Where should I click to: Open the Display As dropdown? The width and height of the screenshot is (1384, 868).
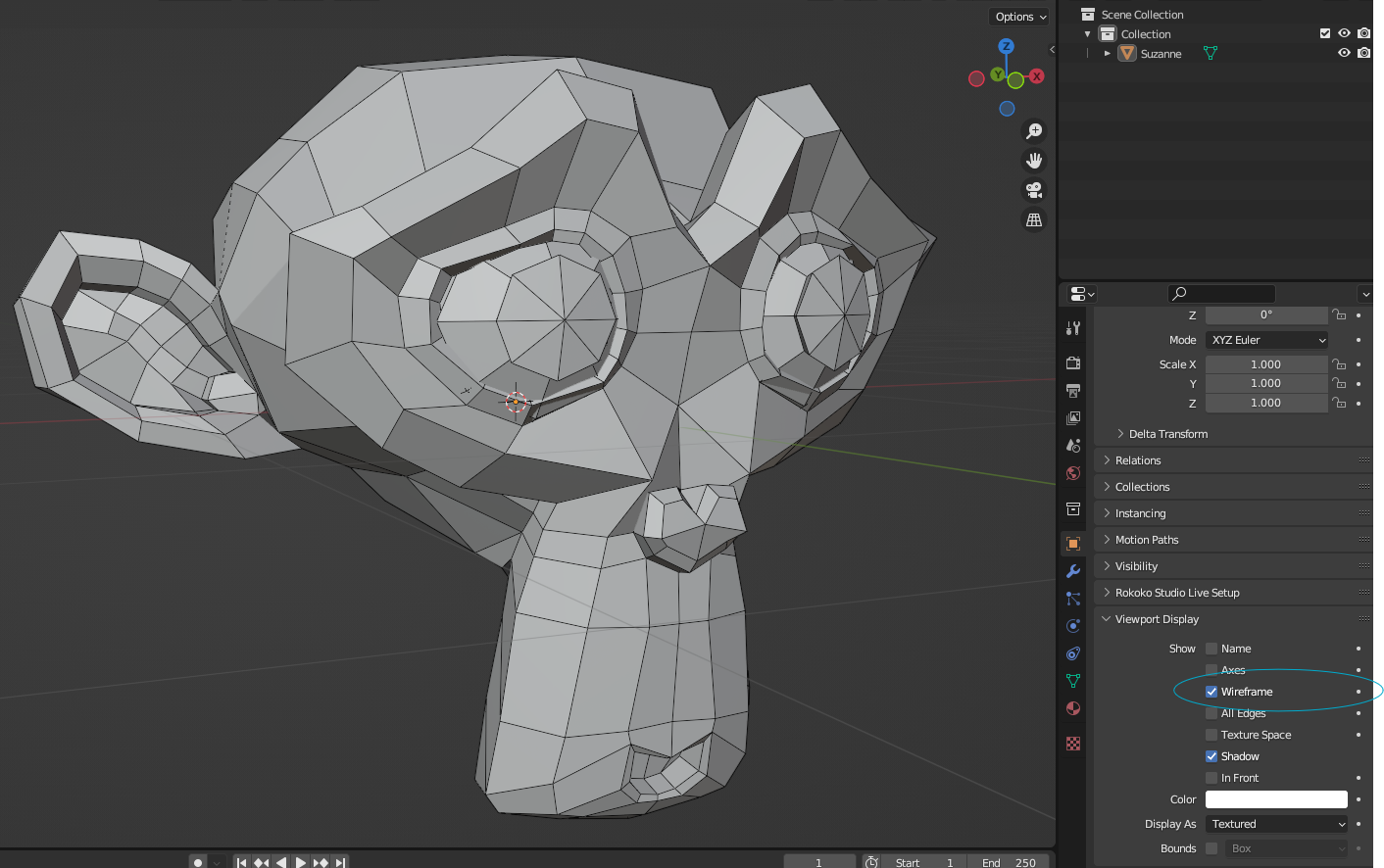(1276, 824)
